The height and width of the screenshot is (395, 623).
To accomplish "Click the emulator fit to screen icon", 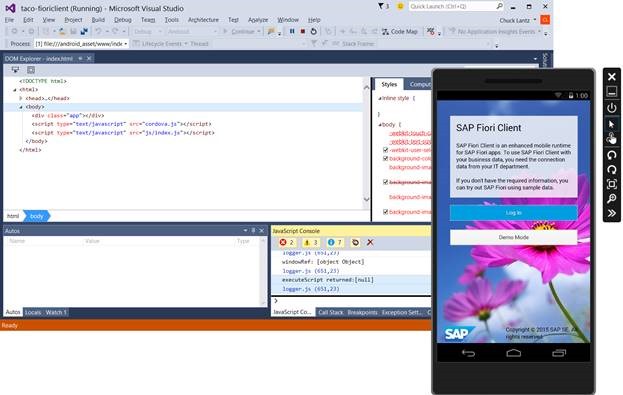I will coord(612,184).
